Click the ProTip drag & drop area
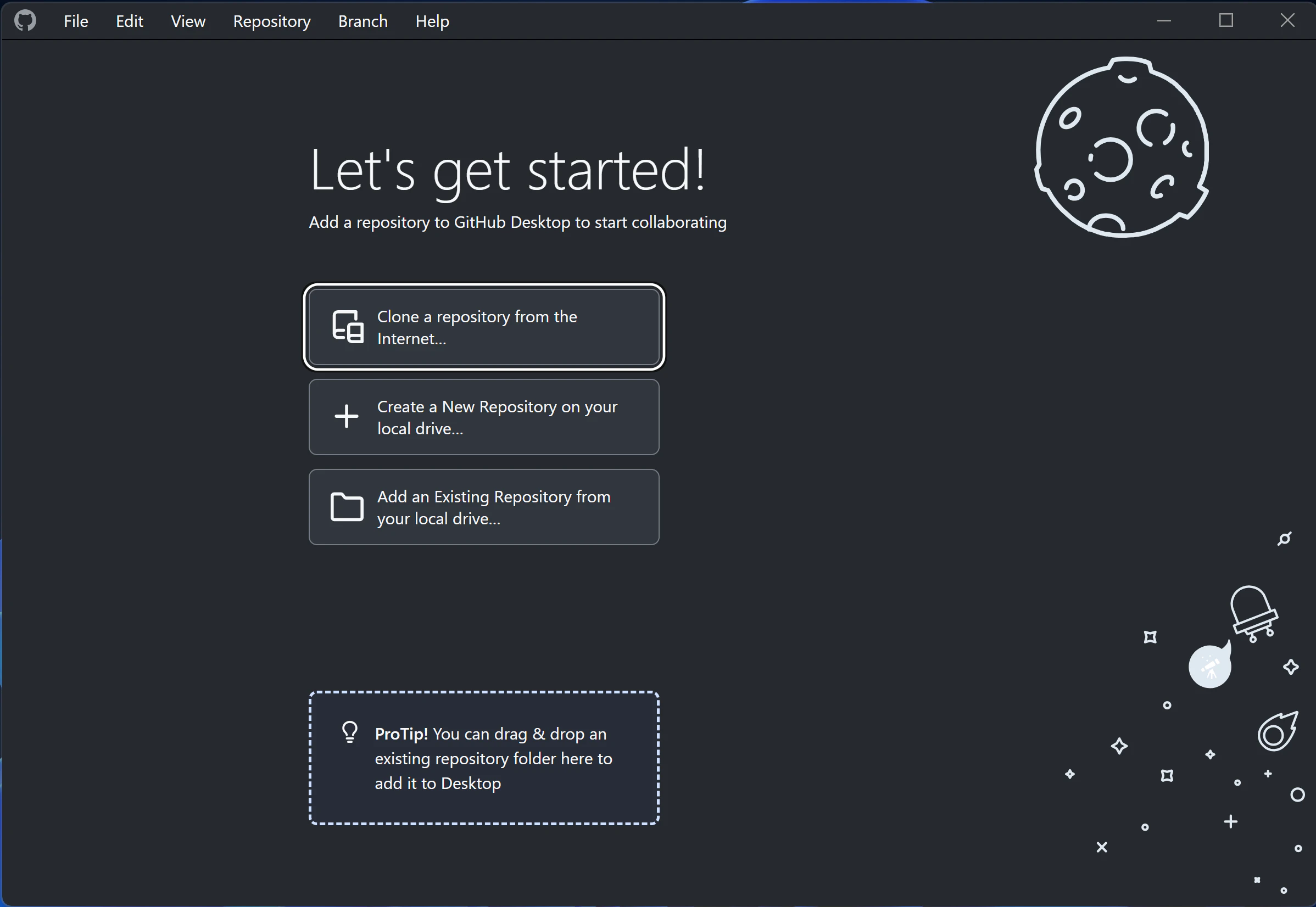 484,758
